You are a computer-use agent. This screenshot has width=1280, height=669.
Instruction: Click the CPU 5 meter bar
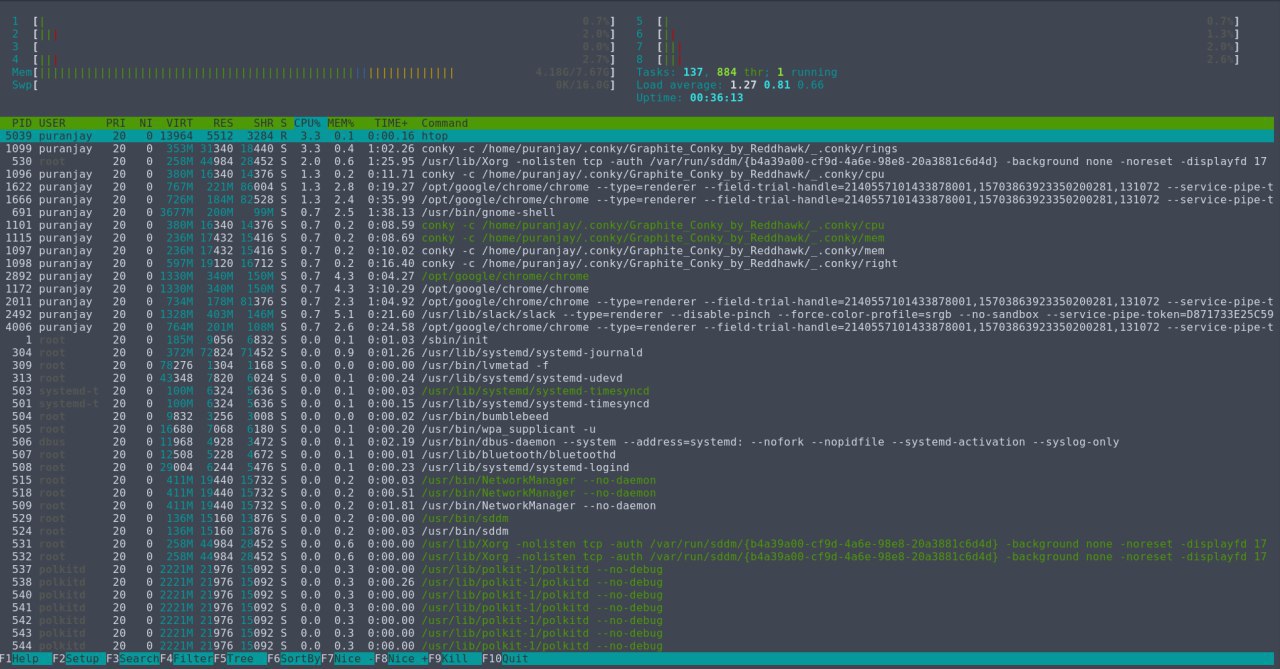click(937, 20)
